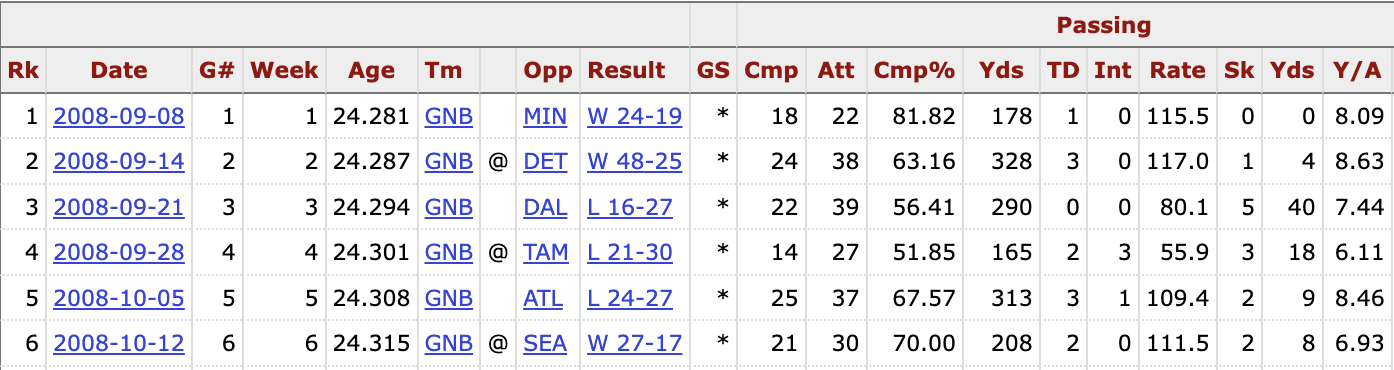View the L 24-27 result link

pyautogui.click(x=630, y=298)
